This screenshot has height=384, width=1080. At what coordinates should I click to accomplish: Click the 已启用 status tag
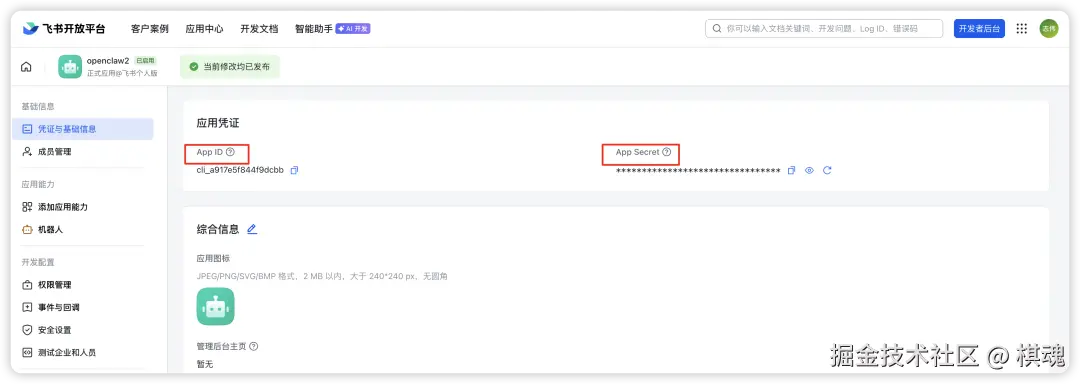click(x=146, y=61)
